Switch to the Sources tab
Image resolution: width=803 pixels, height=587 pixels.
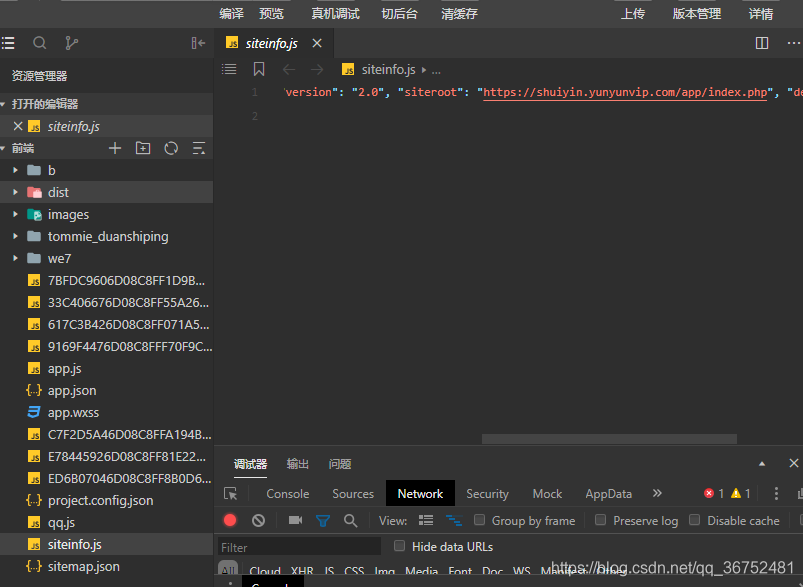[353, 494]
